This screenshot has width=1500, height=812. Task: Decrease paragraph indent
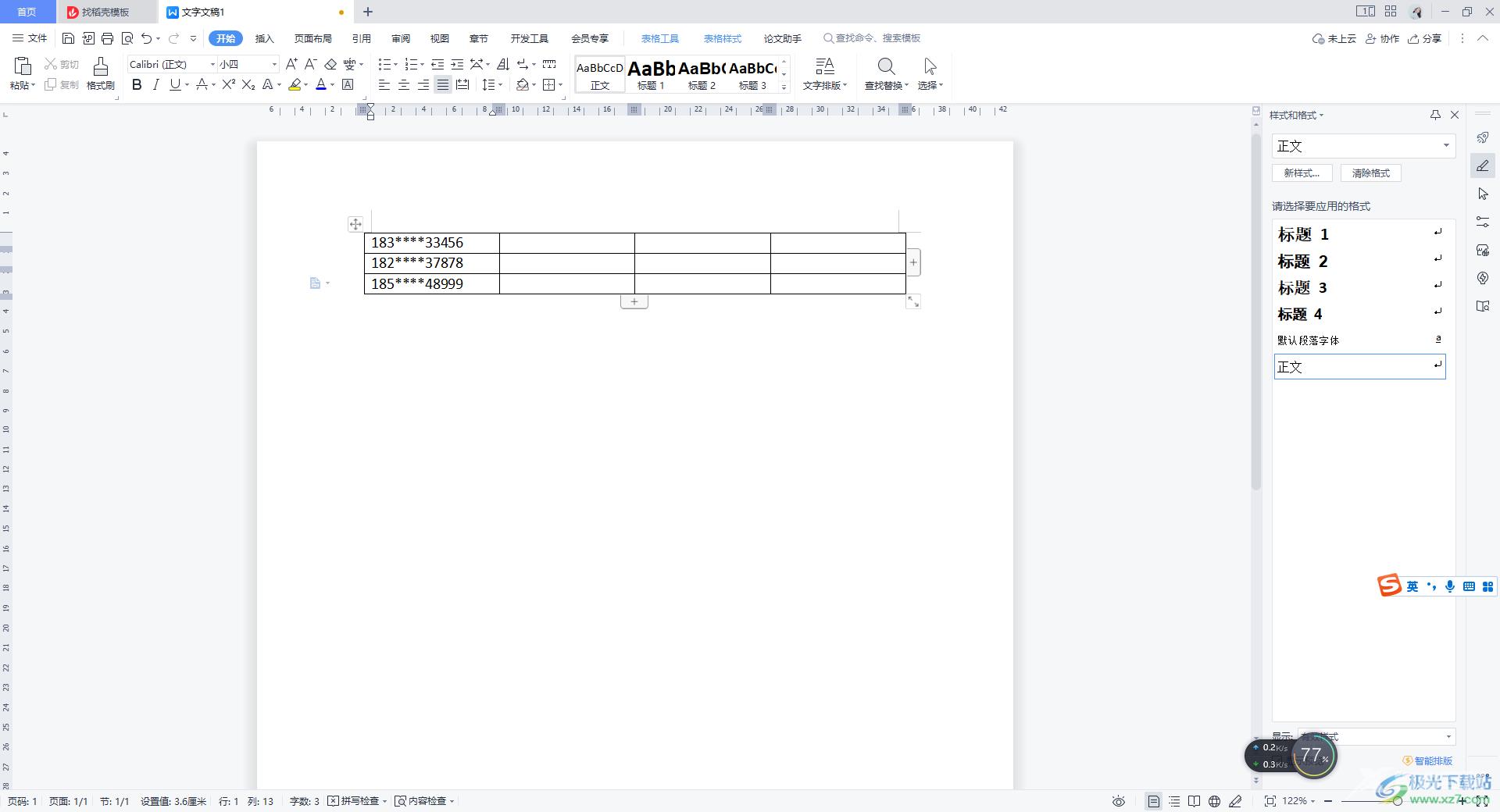437,64
